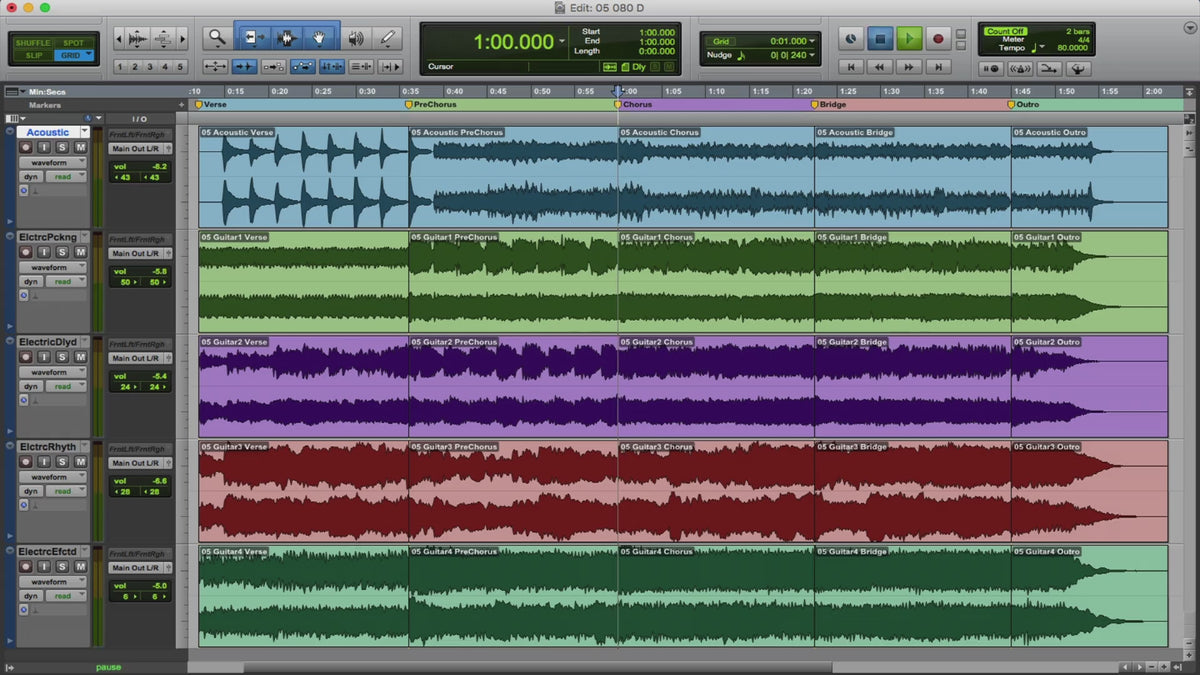Solo the ElctrcPckng track

(x=62, y=252)
